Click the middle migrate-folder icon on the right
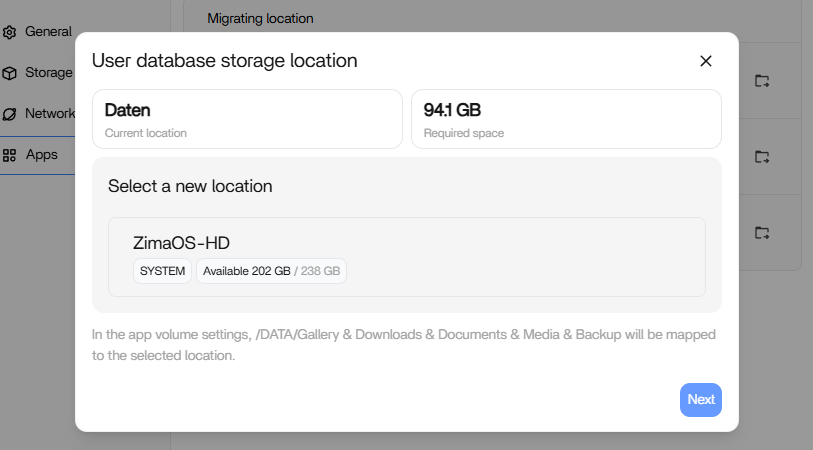This screenshot has width=813, height=450. click(x=762, y=157)
